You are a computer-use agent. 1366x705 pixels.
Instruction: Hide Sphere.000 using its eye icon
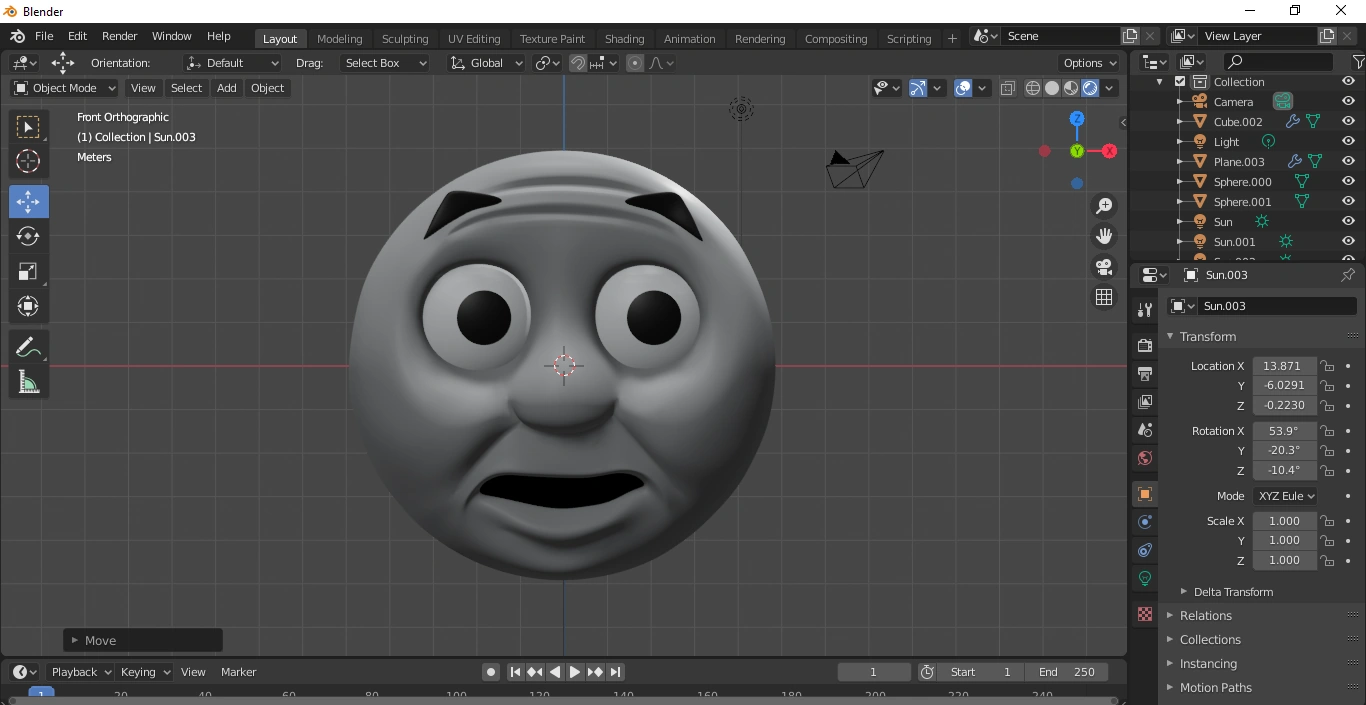(1347, 181)
